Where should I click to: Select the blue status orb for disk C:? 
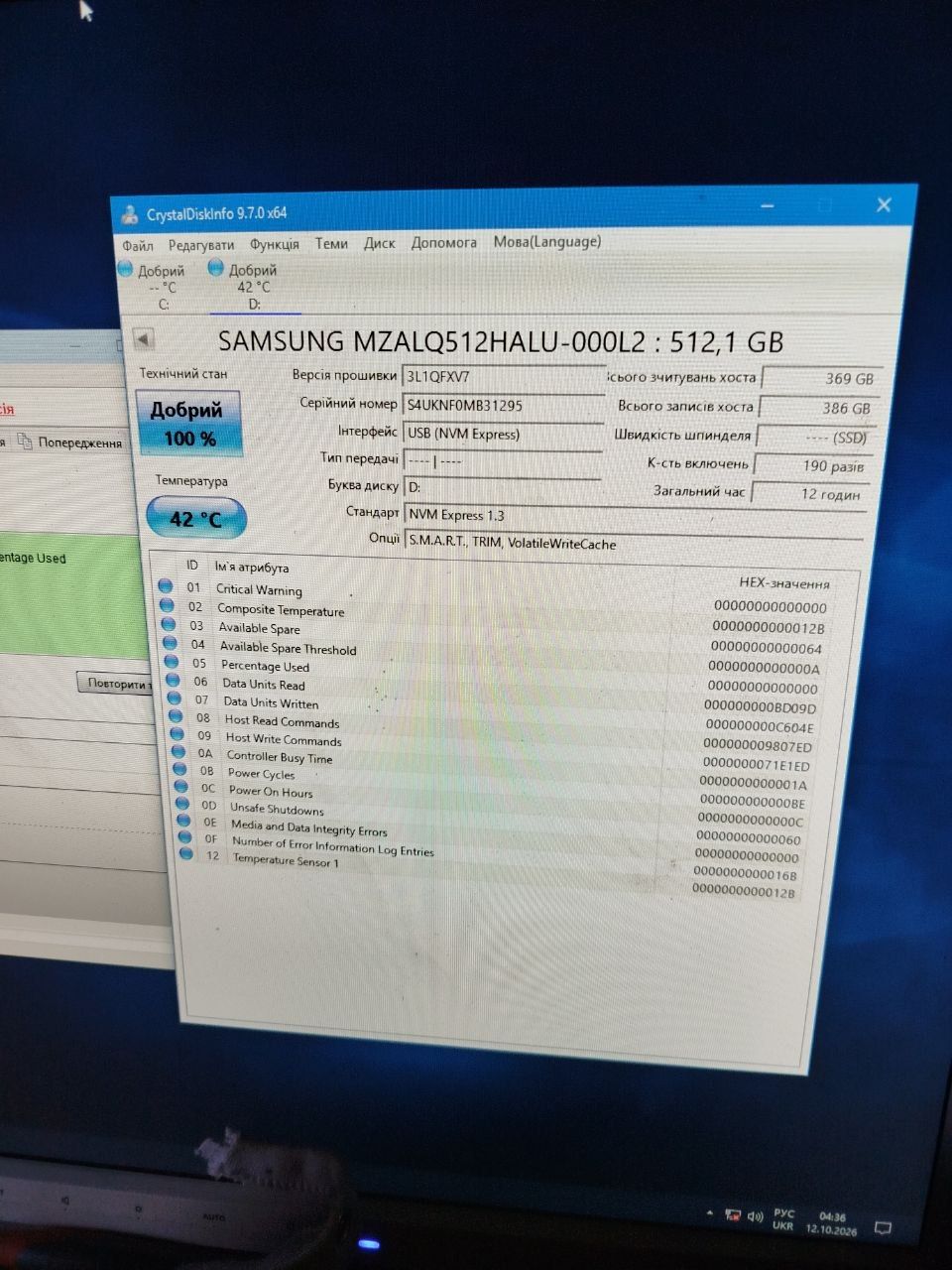pyautogui.click(x=125, y=268)
